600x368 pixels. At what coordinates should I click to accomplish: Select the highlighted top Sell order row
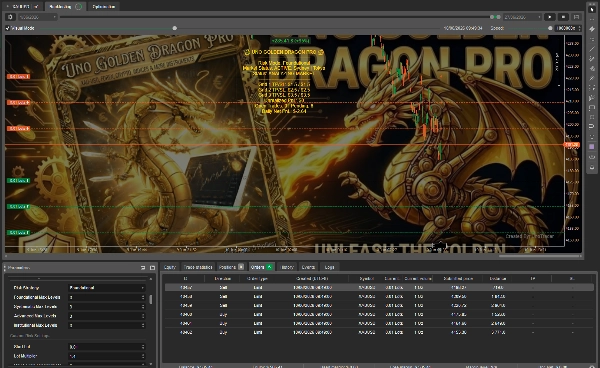[379, 287]
